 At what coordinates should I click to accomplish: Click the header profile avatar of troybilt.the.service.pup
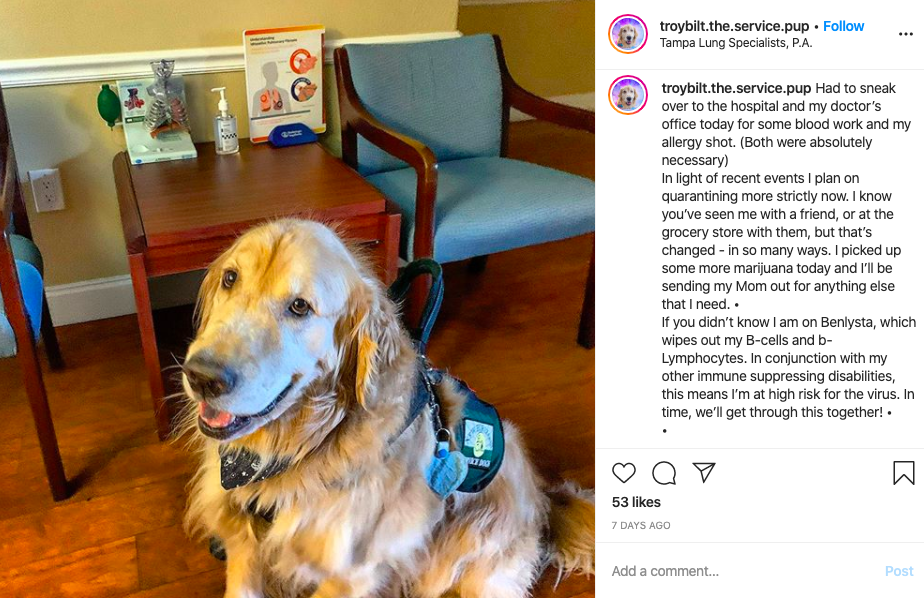(628, 34)
